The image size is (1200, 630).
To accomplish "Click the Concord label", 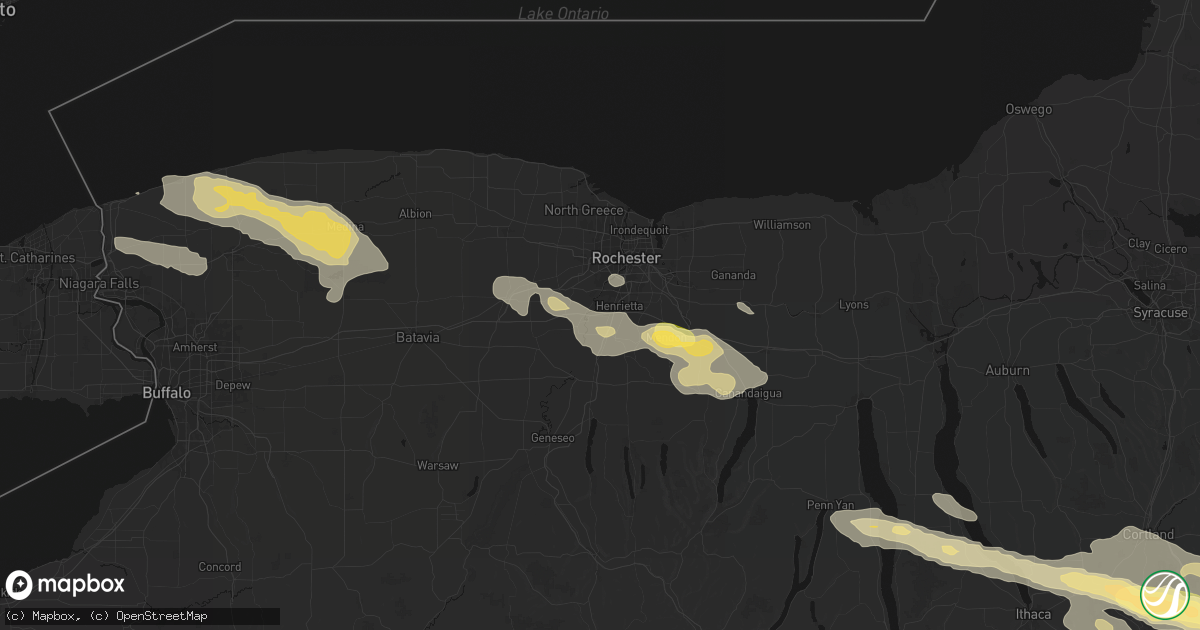I will (x=219, y=567).
